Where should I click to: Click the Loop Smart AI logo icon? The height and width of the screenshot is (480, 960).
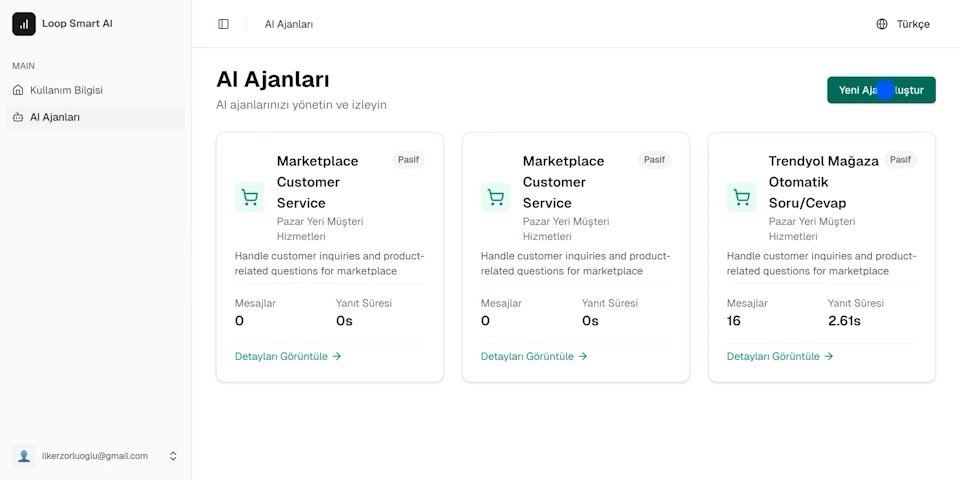tap(24, 24)
